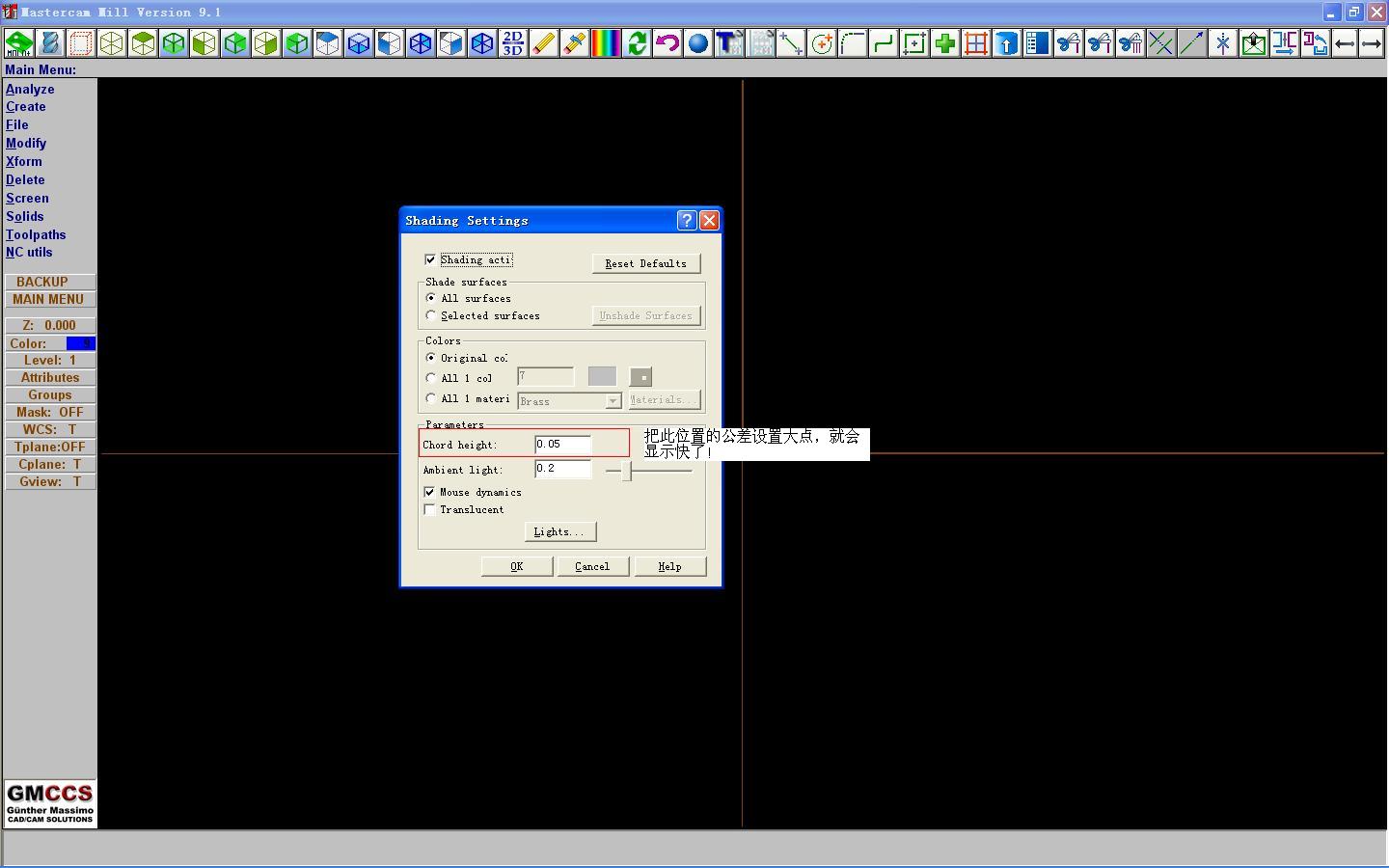Toggle the Mouse dynamics checkbox
The width and height of the screenshot is (1389, 868).
[x=430, y=492]
